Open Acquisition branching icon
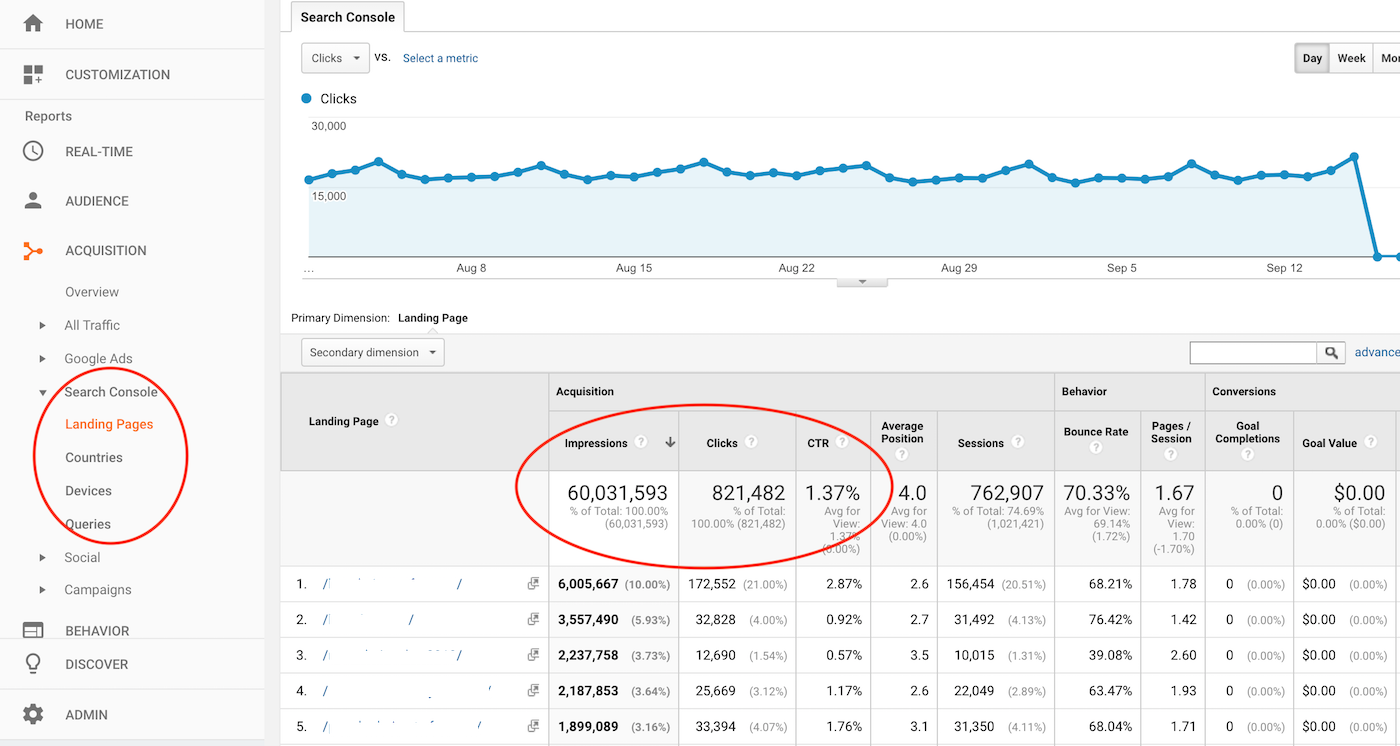 pos(33,250)
